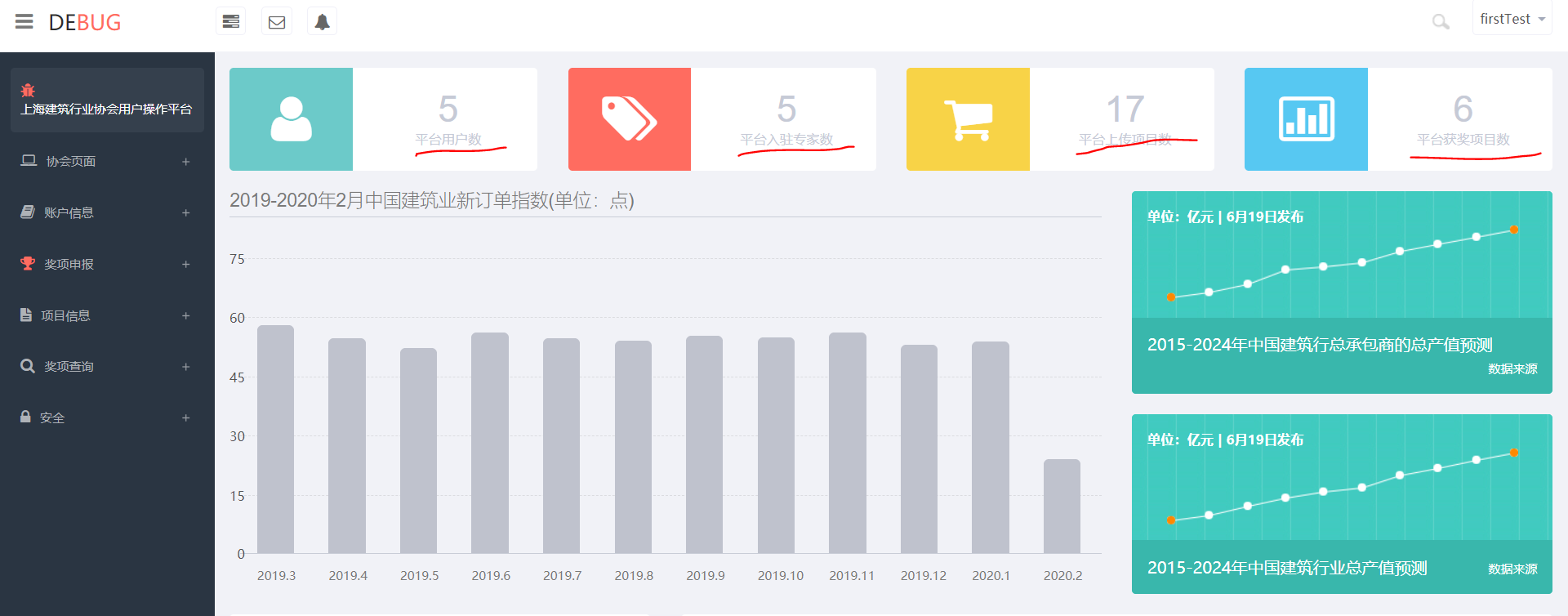Open the 协会页面 menu item
This screenshot has width=1568, height=616.
[x=107, y=161]
